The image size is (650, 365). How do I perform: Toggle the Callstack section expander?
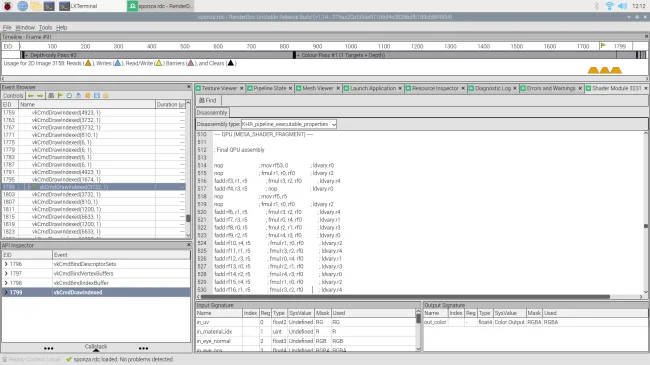click(96, 348)
